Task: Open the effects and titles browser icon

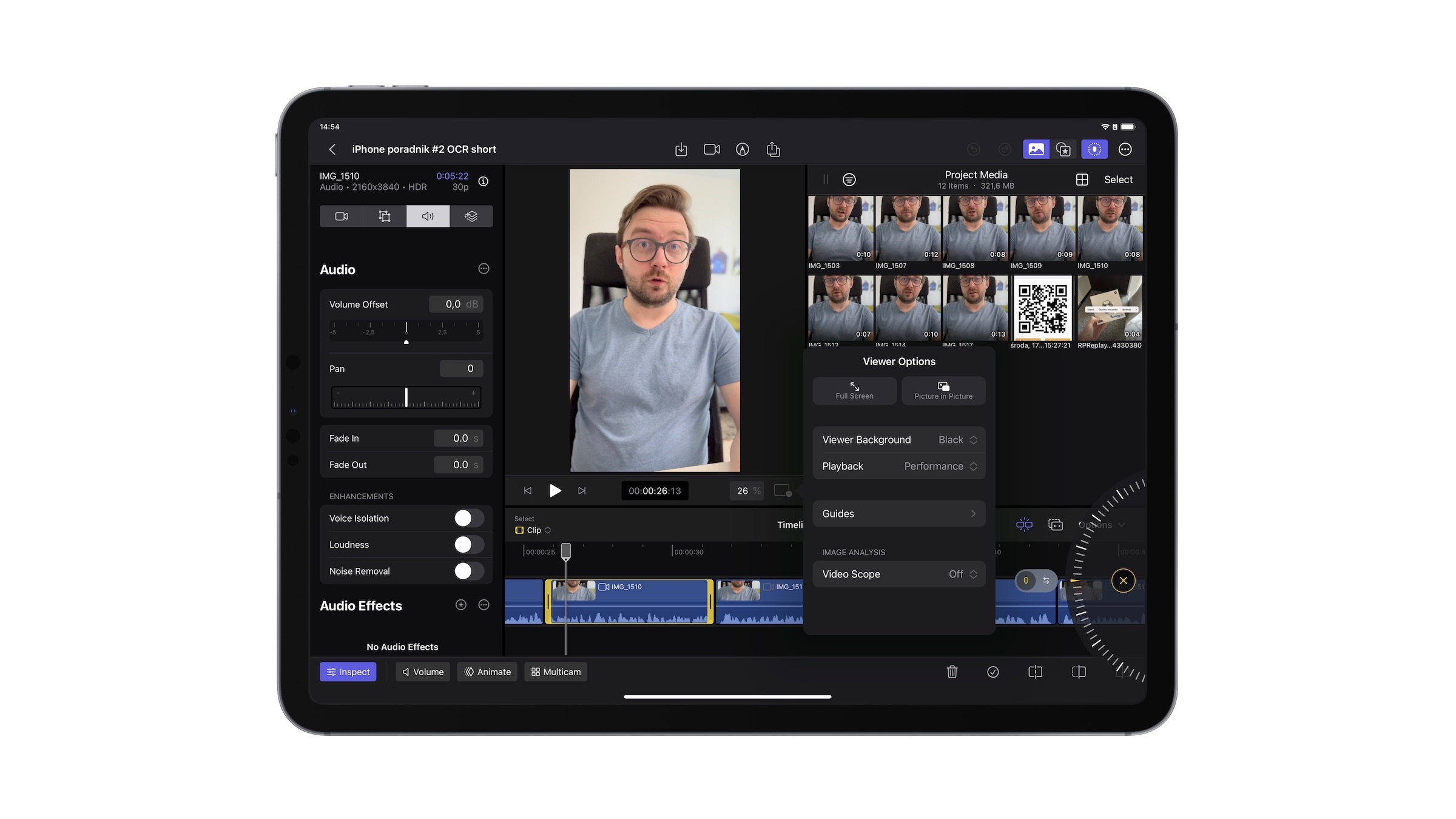Action: pyautogui.click(x=1063, y=149)
